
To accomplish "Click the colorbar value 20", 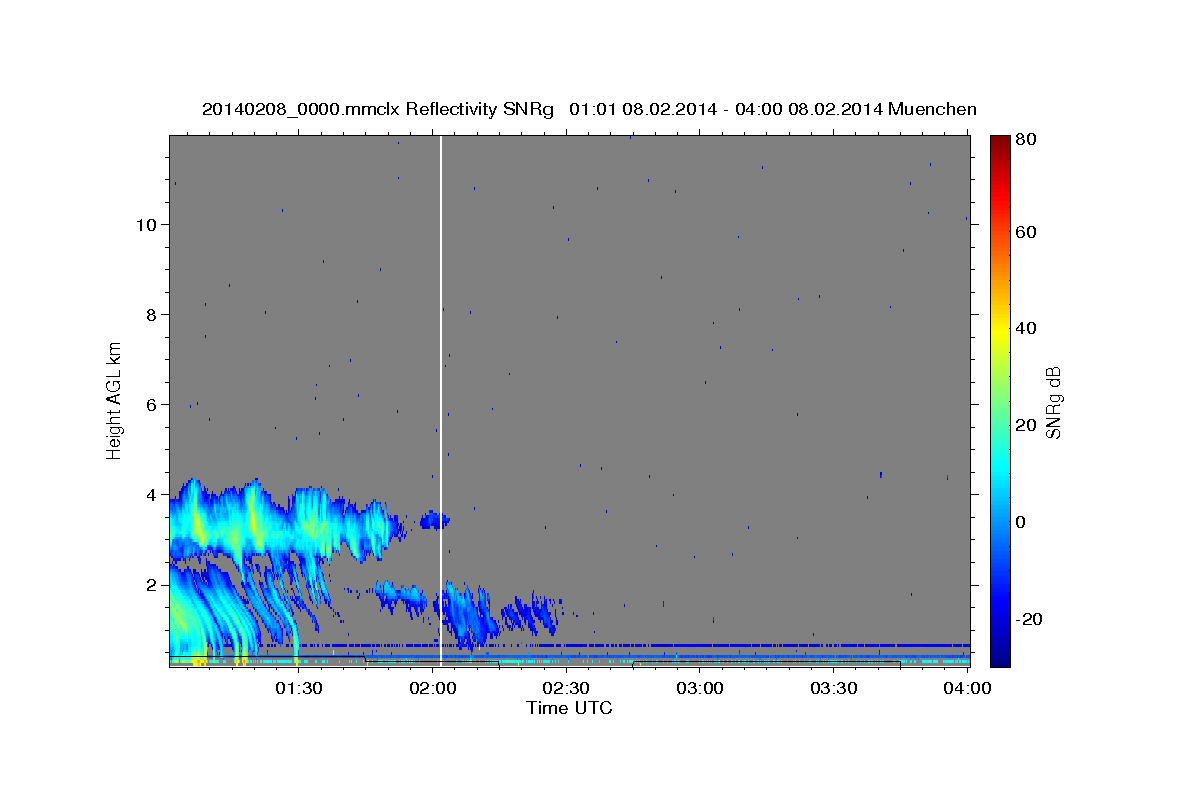I will (1026, 425).
